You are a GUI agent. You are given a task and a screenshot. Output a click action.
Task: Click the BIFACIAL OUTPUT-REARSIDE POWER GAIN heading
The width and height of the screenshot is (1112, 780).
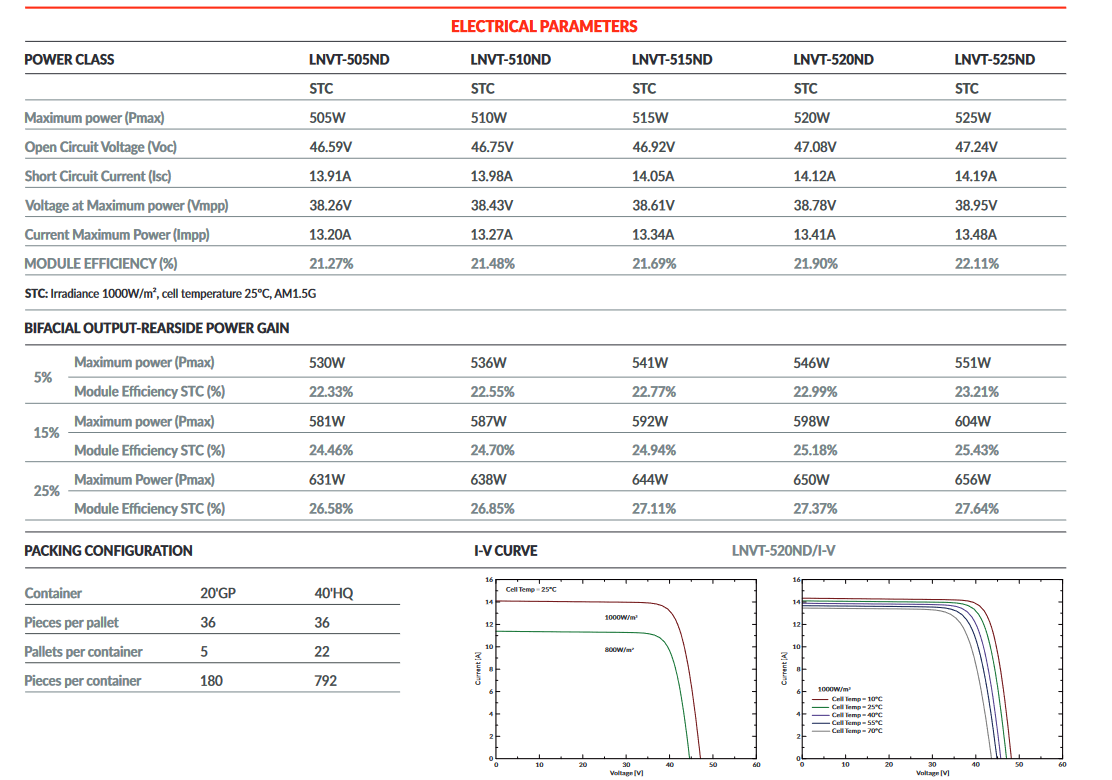tap(157, 328)
